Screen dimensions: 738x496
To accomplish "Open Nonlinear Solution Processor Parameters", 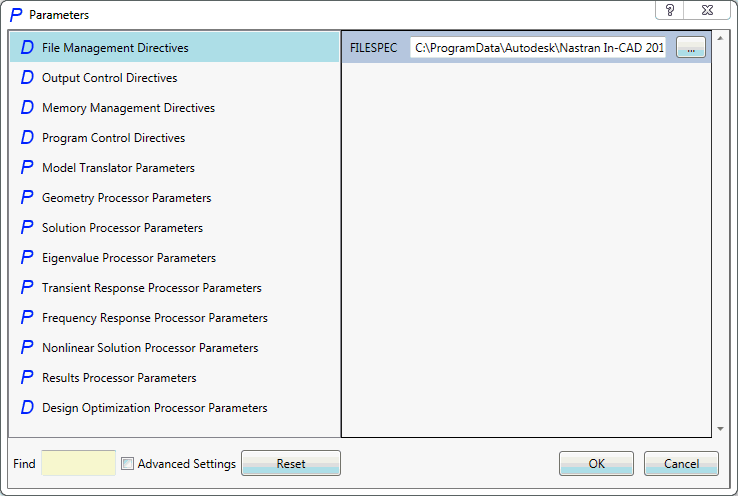I will click(x=150, y=348).
